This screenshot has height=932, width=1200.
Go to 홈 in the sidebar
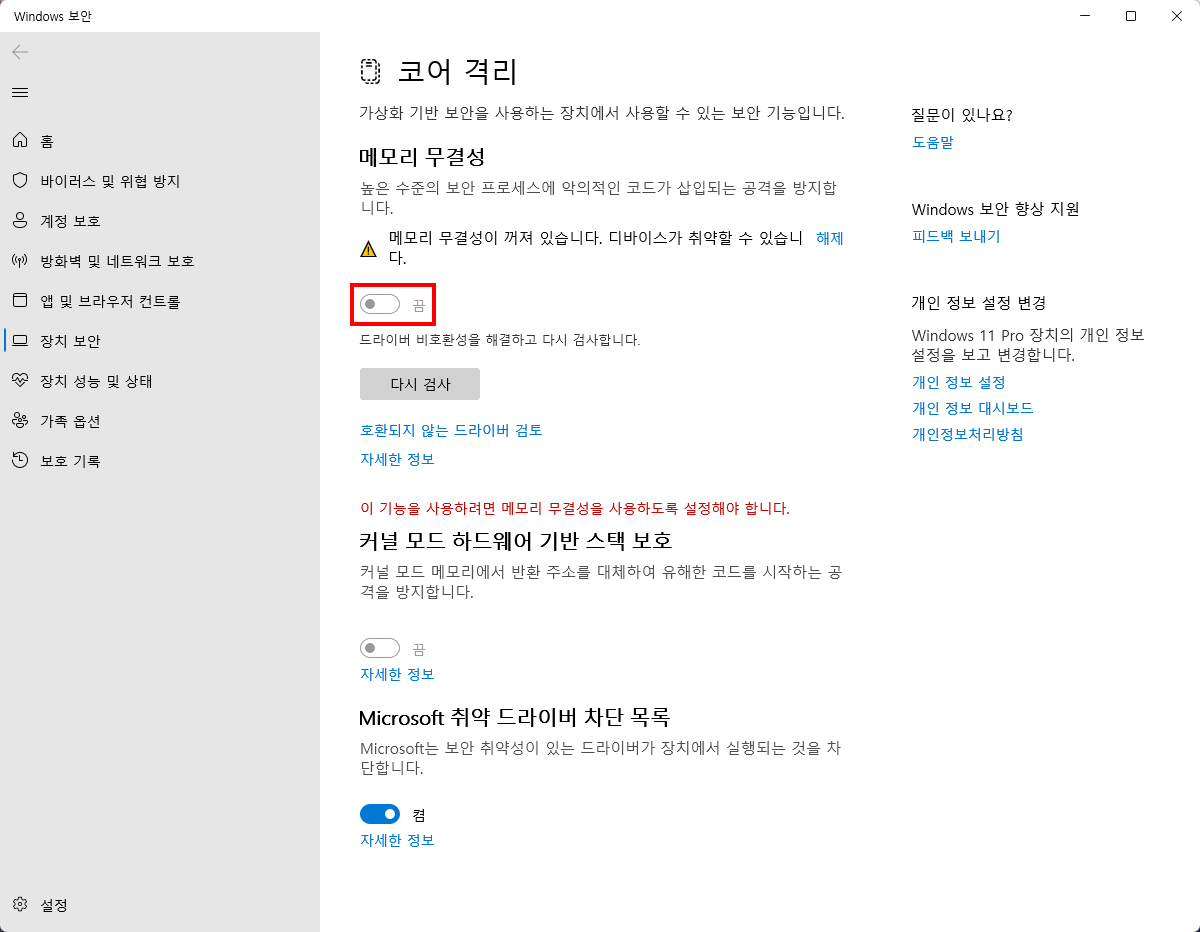tap(47, 141)
